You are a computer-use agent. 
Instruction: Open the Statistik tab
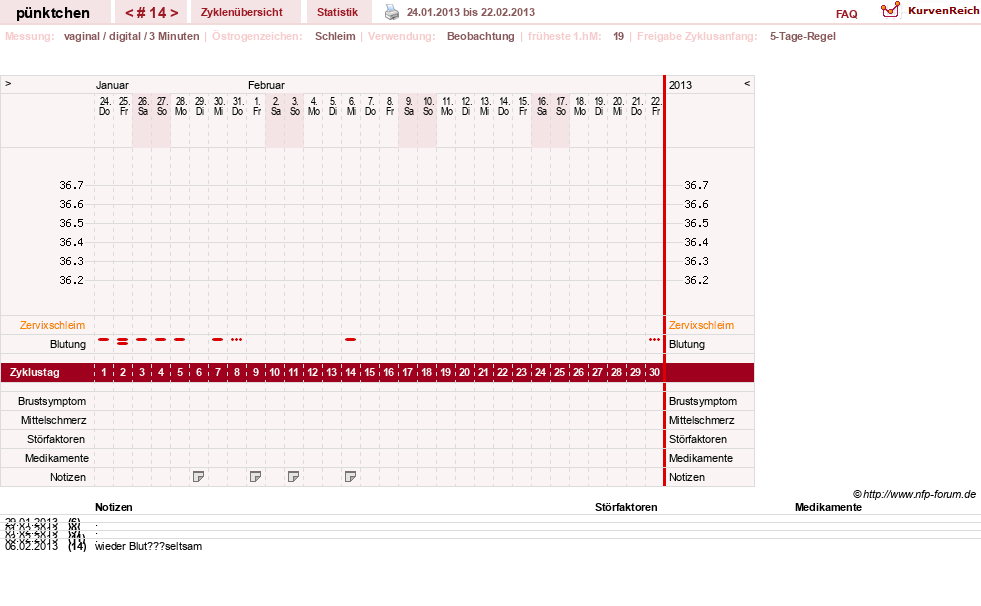pos(337,13)
